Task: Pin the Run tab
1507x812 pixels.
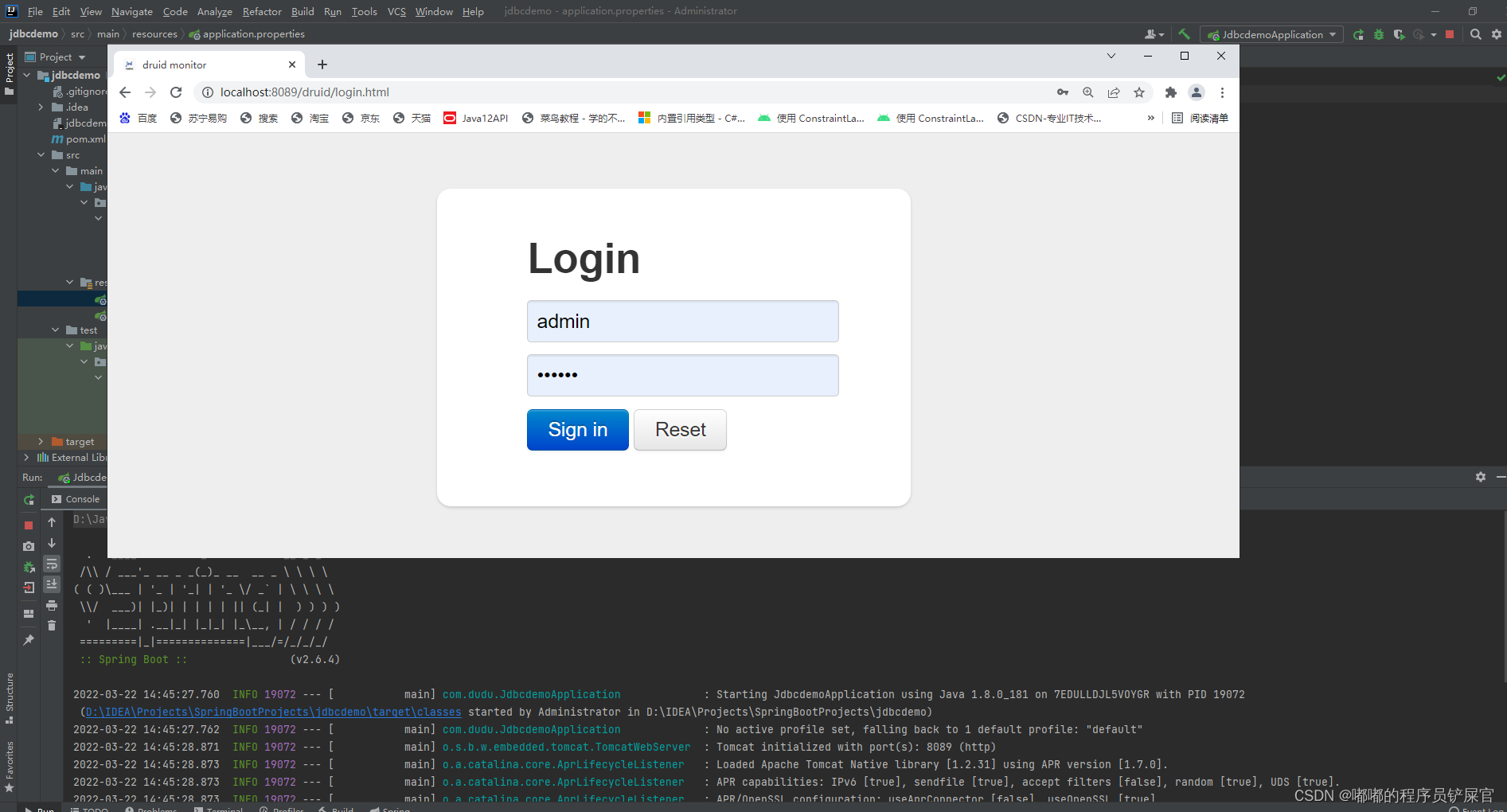Action: click(29, 640)
